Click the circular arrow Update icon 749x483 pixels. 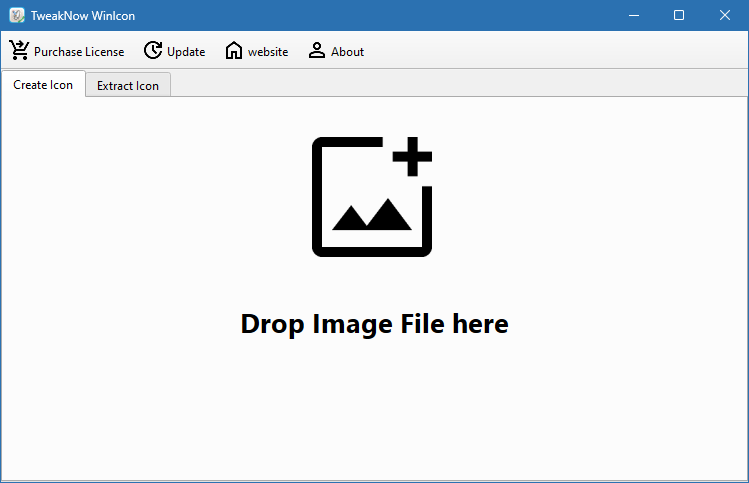(153, 51)
